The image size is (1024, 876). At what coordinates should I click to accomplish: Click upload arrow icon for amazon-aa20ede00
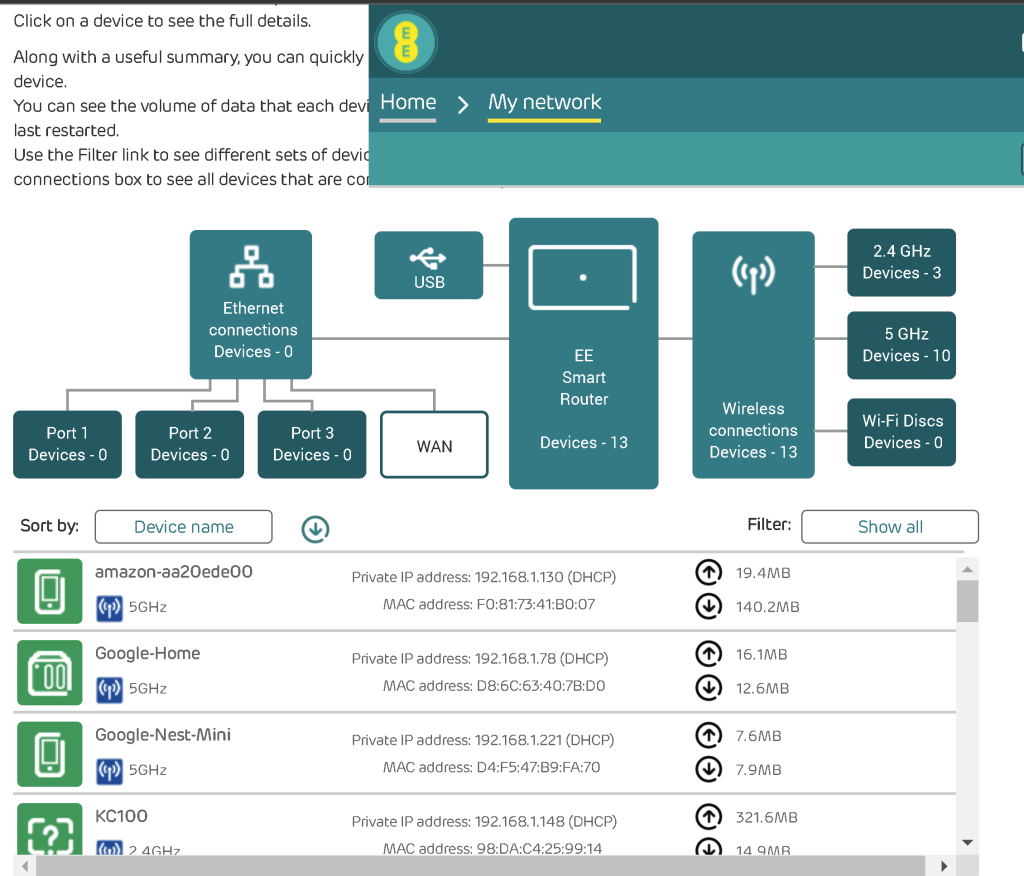point(709,572)
